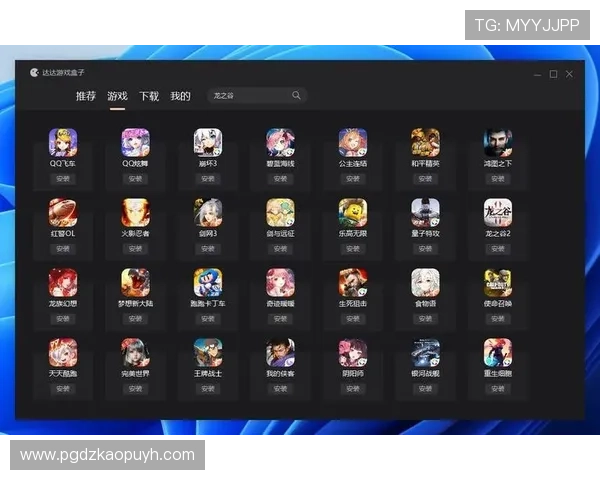Open the QQ炫舞 game icon
The image size is (600, 480).
[135, 142]
